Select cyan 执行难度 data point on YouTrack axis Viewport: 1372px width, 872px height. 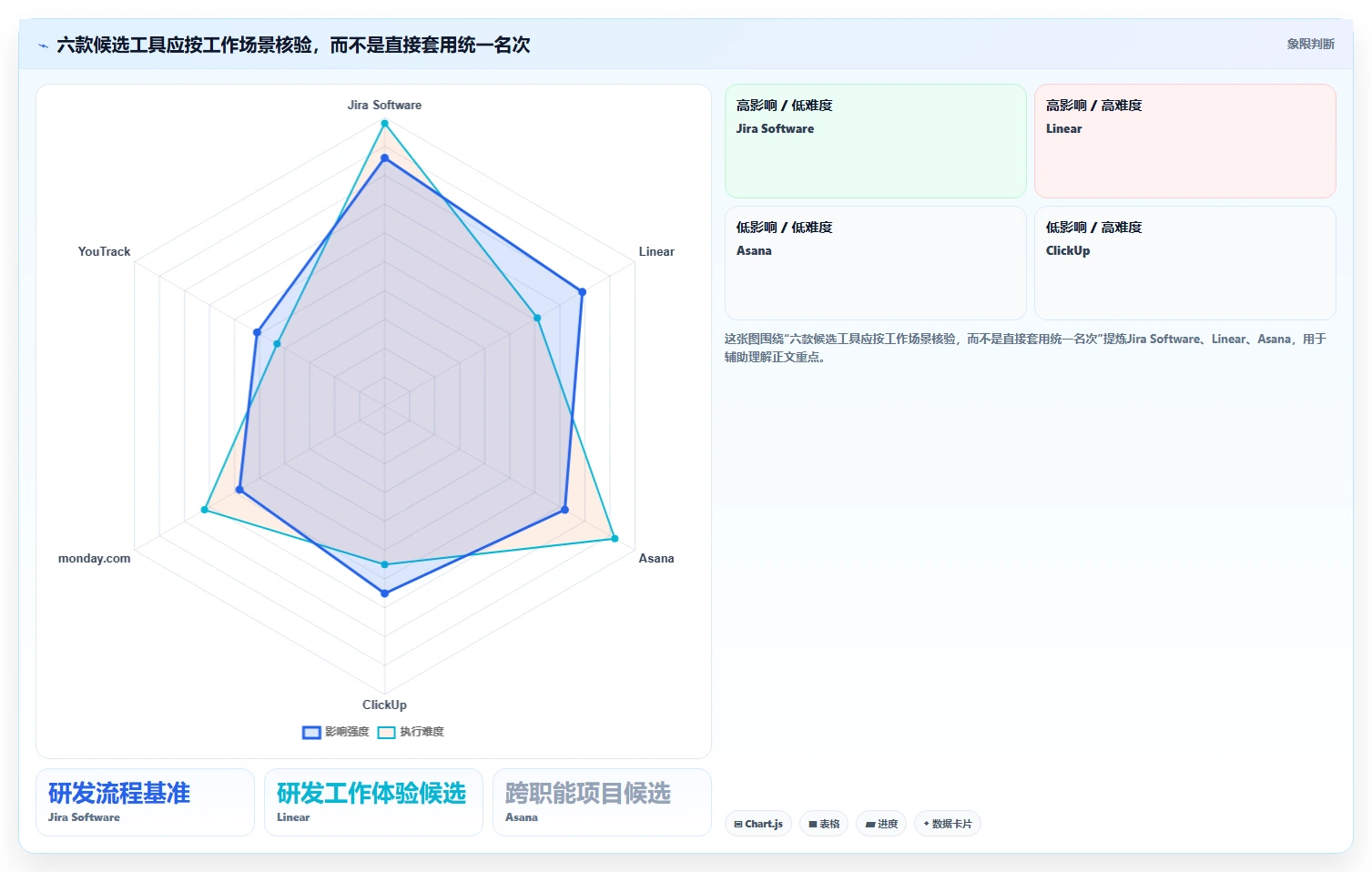pyautogui.click(x=277, y=344)
